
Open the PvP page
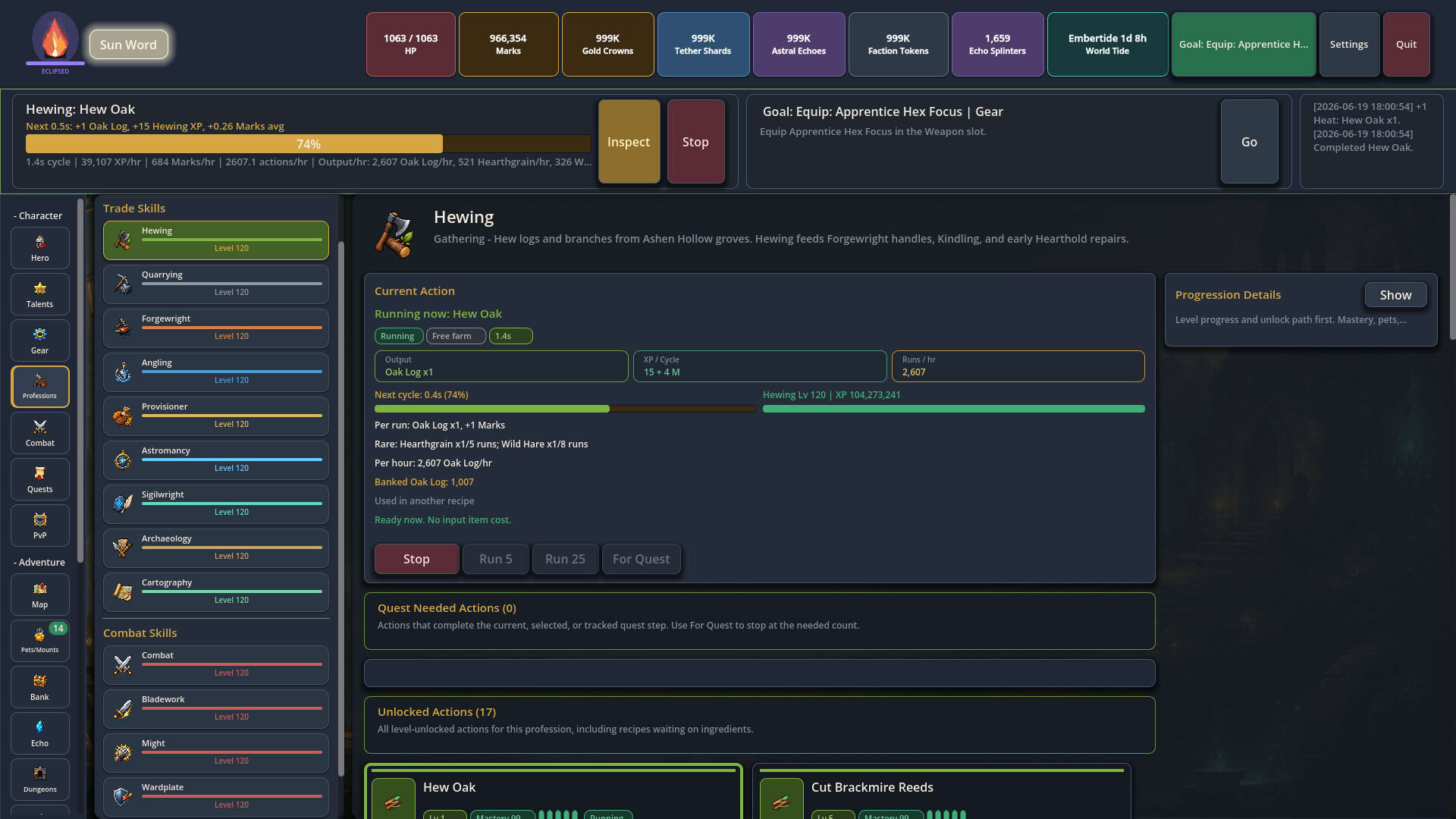tap(40, 526)
